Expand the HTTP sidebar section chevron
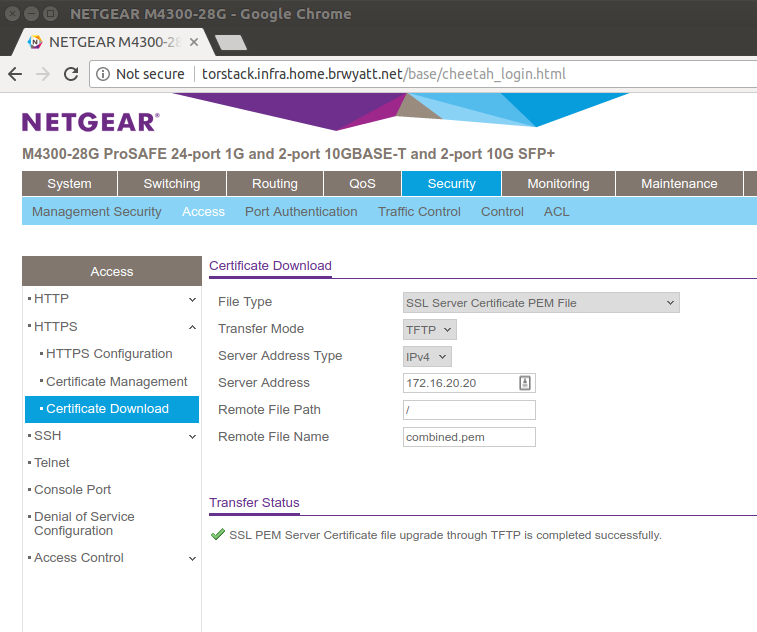Screen dimensions: 757x632 click(x=192, y=300)
